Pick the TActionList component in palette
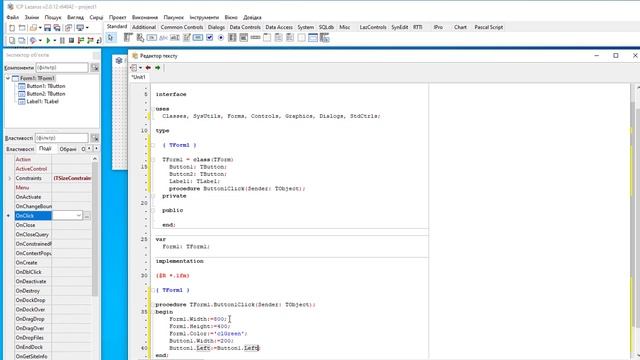The height and width of the screenshot is (360, 640). pos(324,38)
